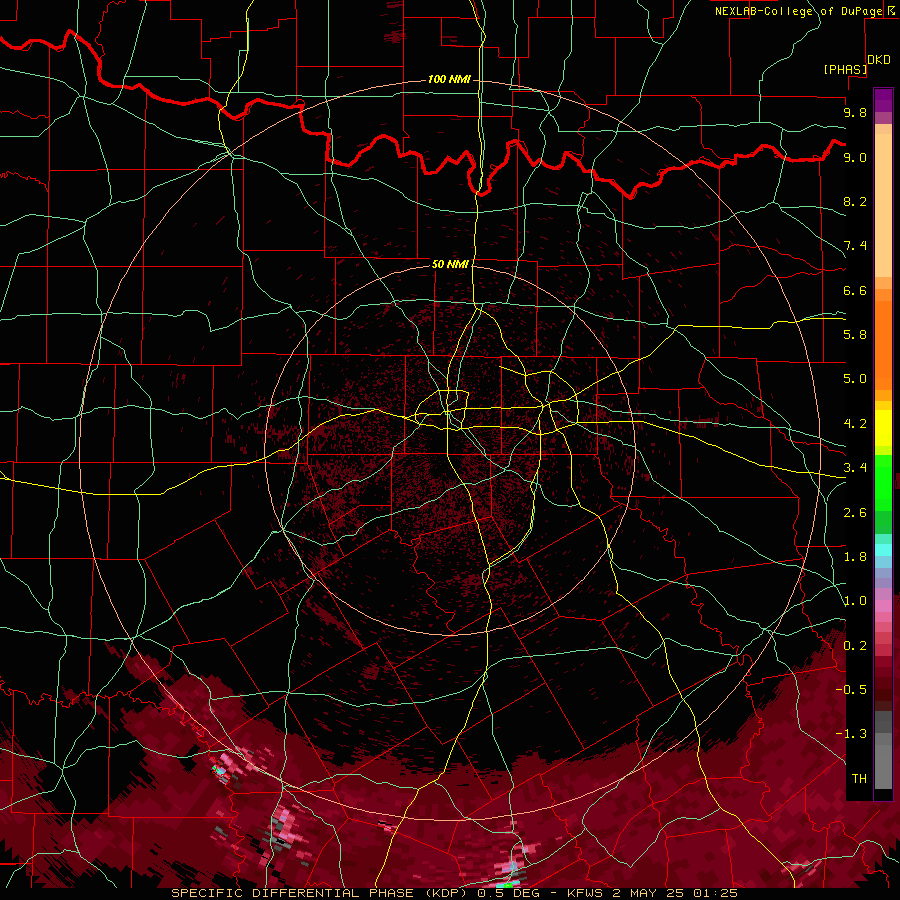Viewport: 900px width, 900px height.
Task: Click the TH label on the color scale
Action: [859, 779]
